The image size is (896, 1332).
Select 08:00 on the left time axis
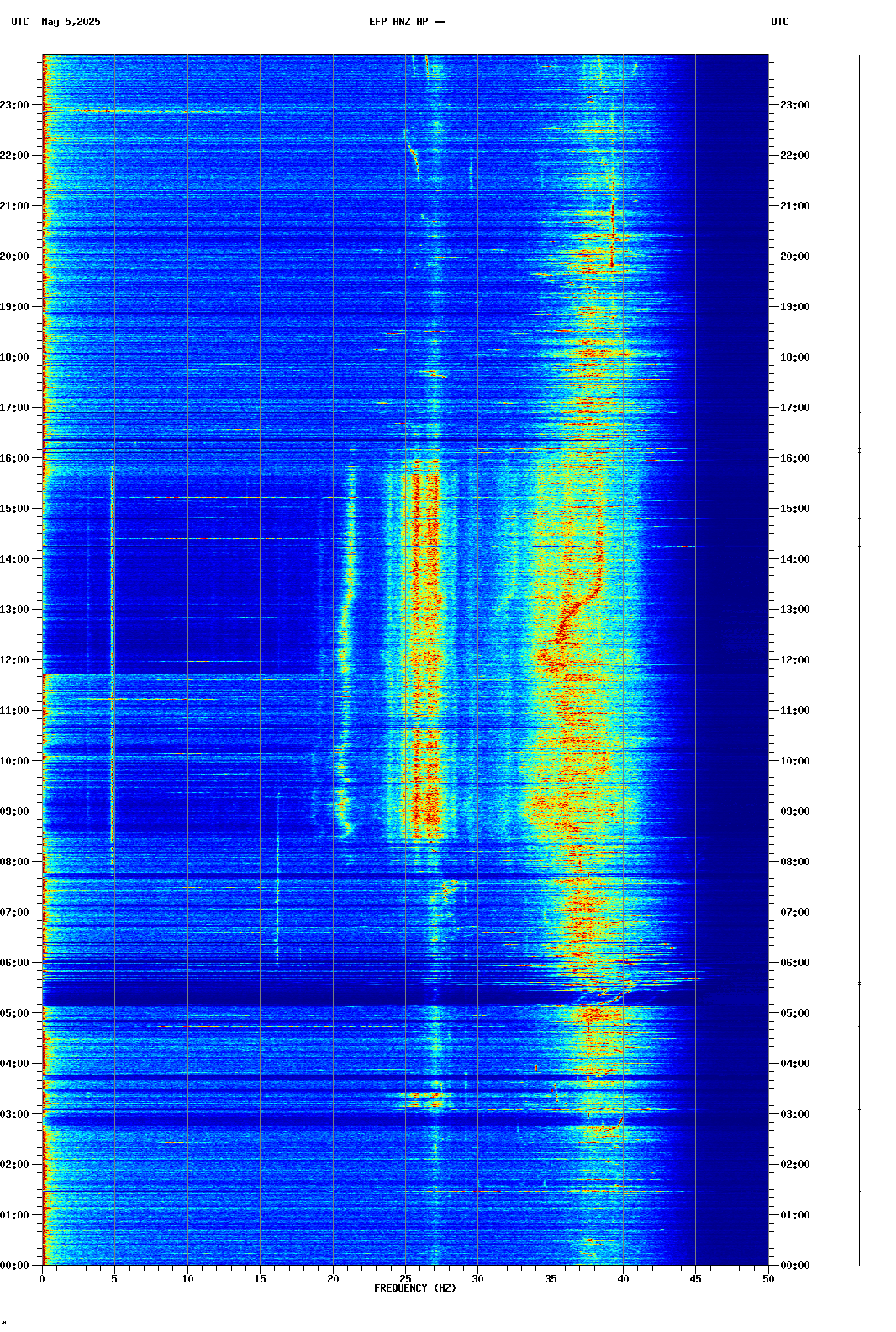14,862
